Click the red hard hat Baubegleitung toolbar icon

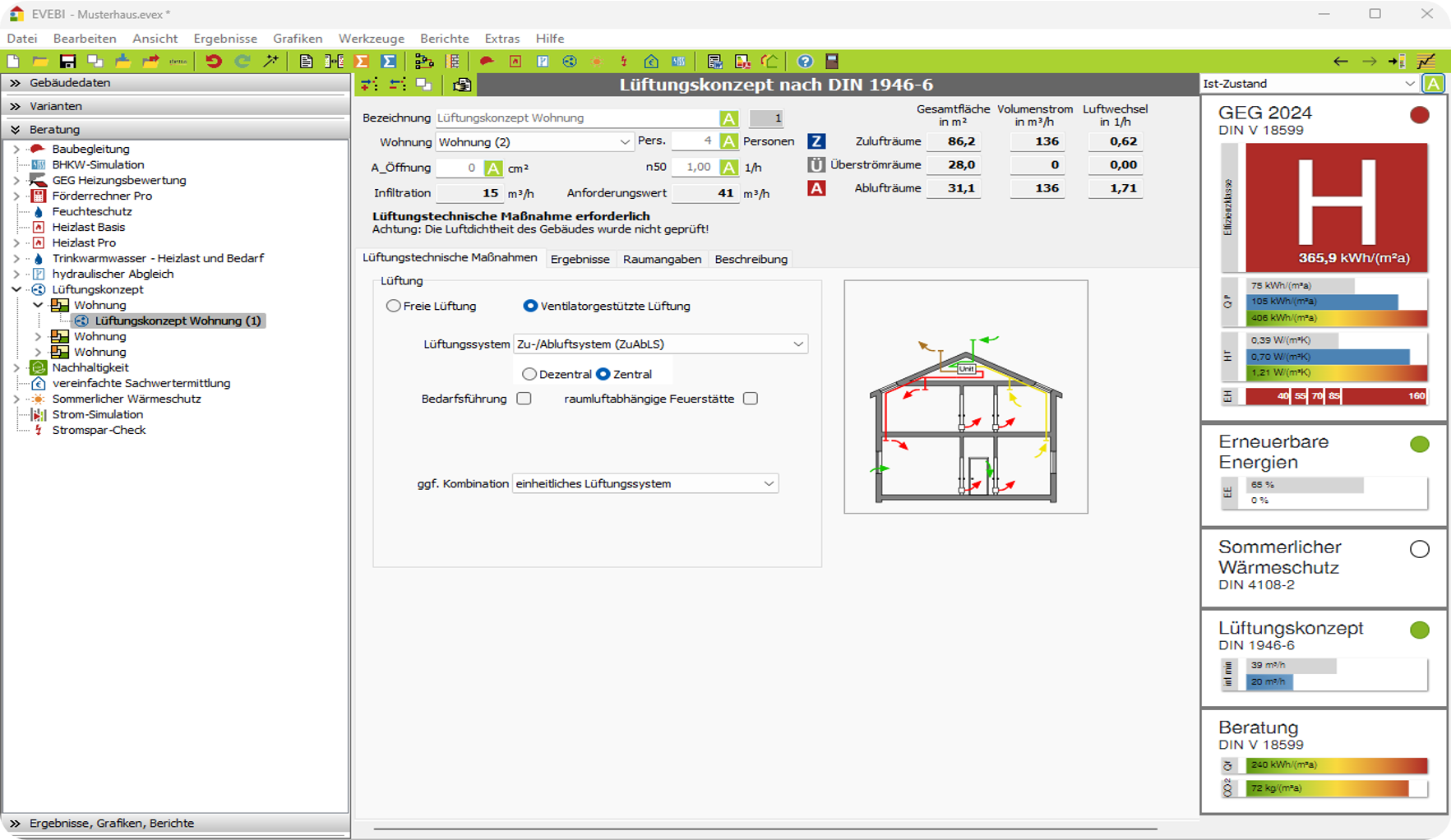pos(487,62)
